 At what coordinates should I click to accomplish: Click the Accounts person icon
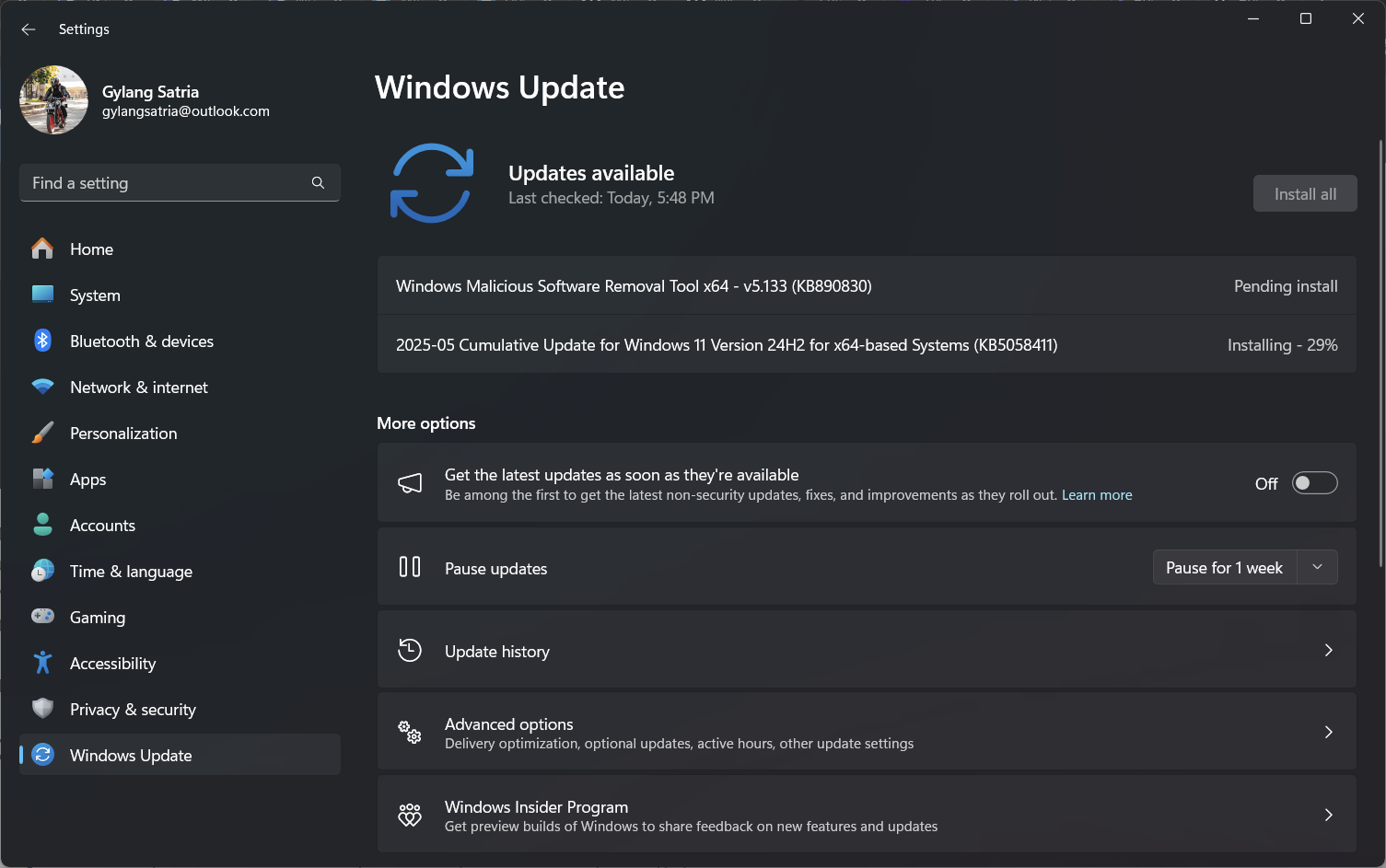click(x=42, y=525)
